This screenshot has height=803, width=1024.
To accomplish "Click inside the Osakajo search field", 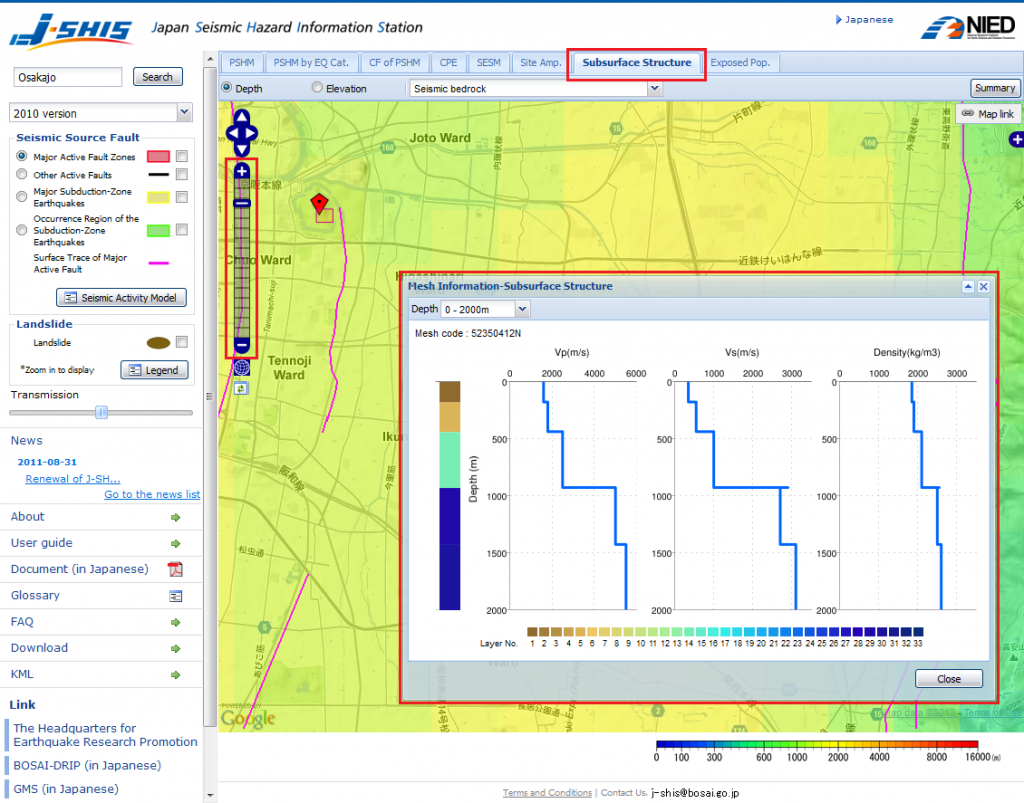I will click(x=66, y=76).
